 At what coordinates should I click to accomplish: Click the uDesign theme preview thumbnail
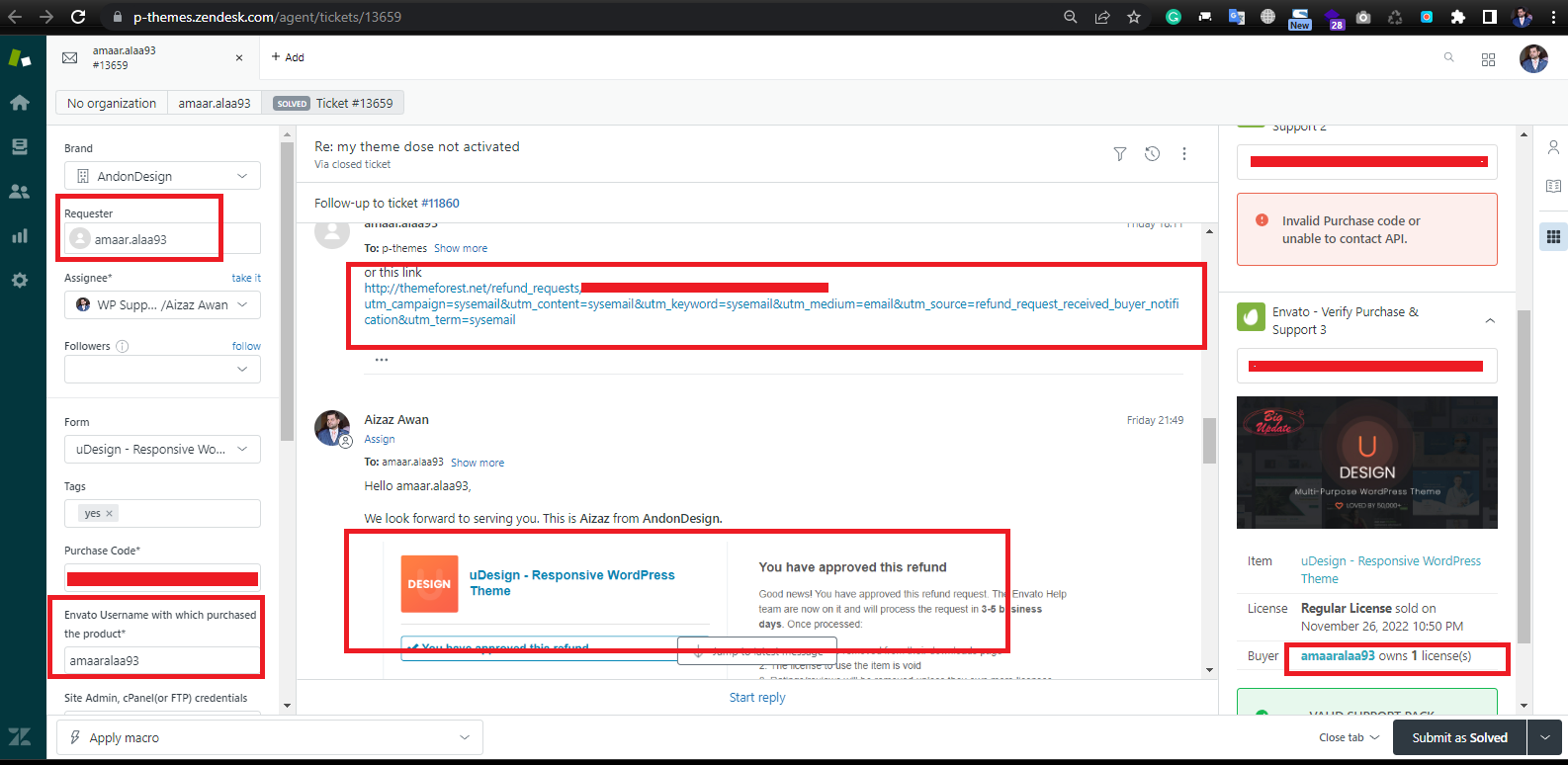click(1367, 463)
